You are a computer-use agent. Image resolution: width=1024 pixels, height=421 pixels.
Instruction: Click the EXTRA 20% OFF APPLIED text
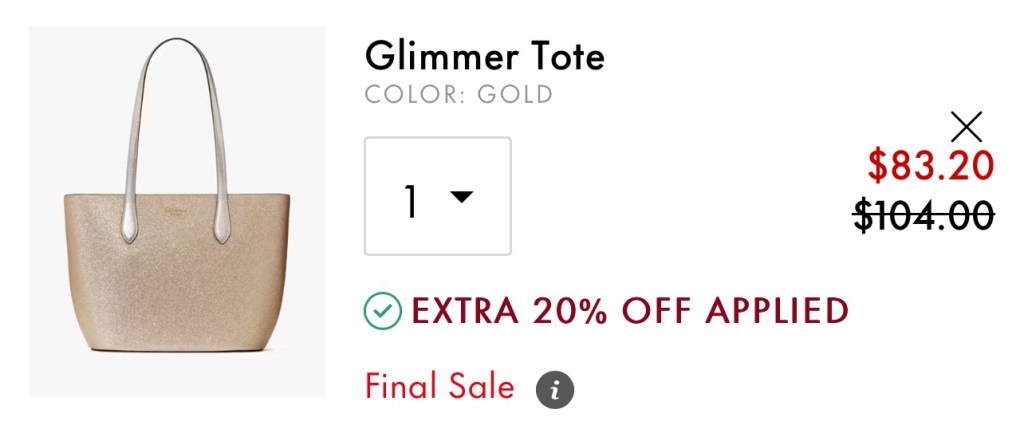pos(630,311)
